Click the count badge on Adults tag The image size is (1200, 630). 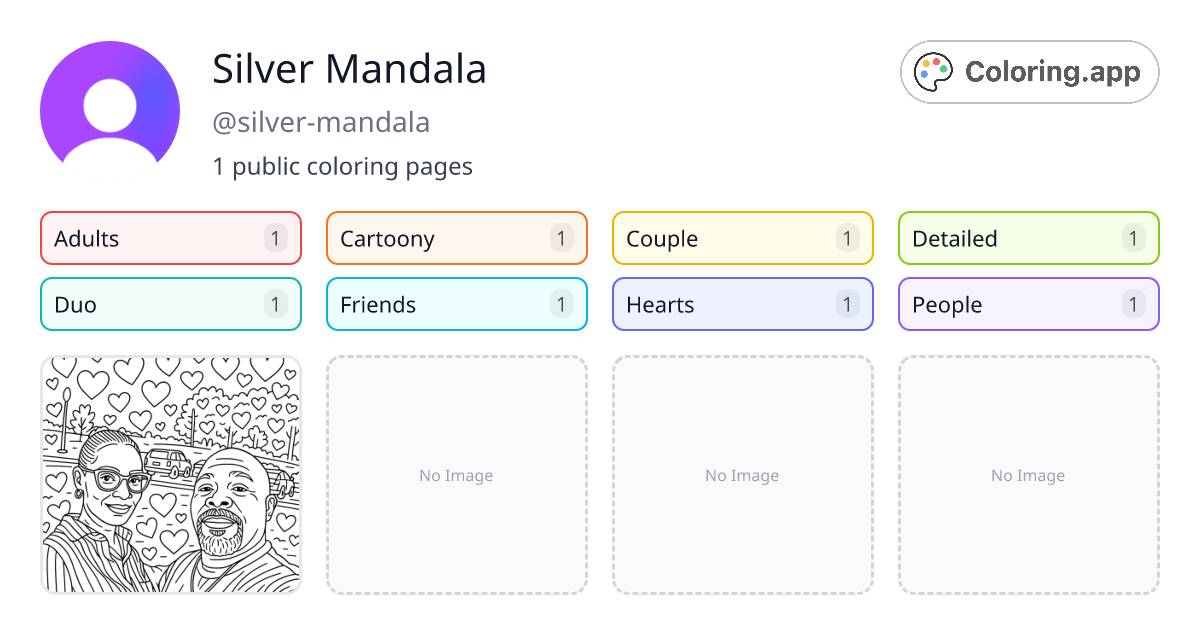click(276, 238)
